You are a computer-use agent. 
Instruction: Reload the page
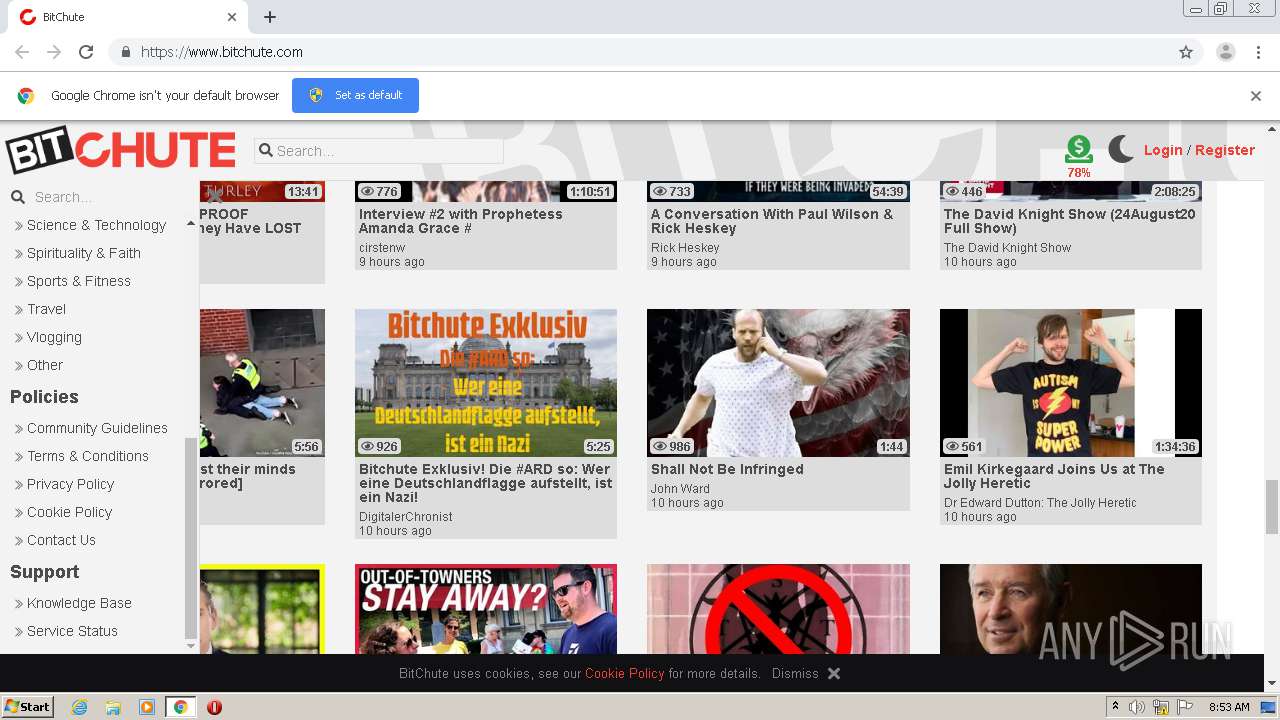[86, 52]
